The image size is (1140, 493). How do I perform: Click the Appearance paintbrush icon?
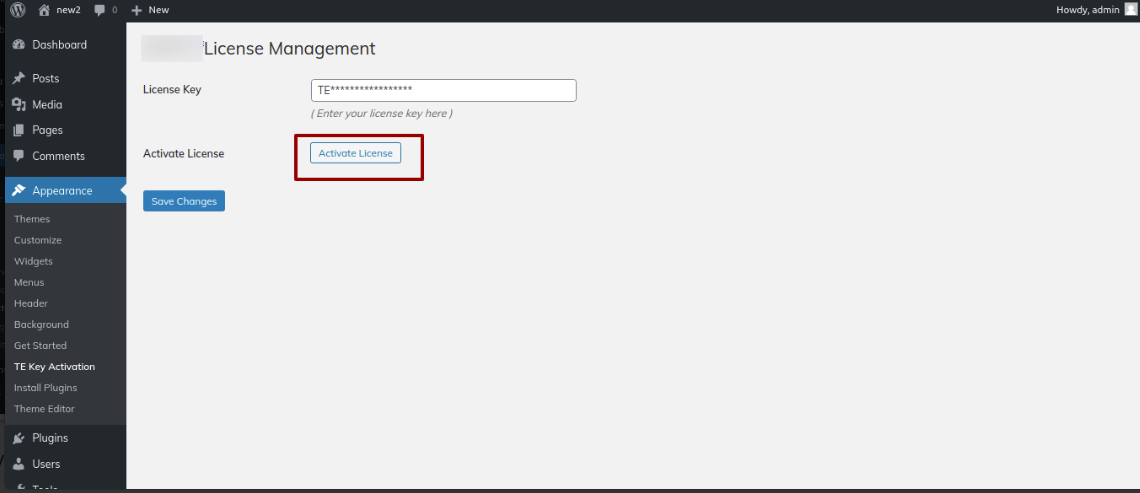click(19, 191)
